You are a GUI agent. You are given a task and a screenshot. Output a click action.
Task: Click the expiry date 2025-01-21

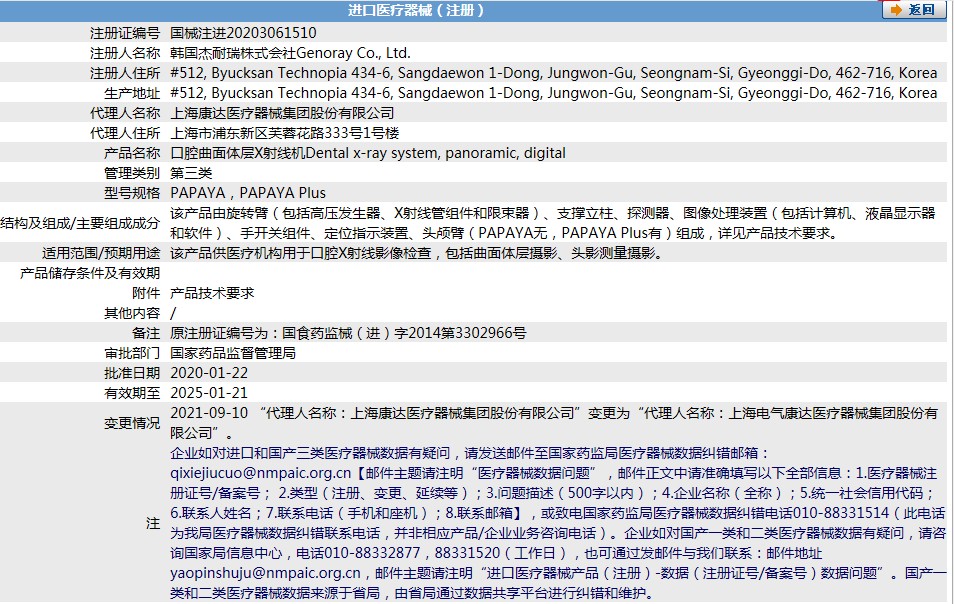click(209, 393)
